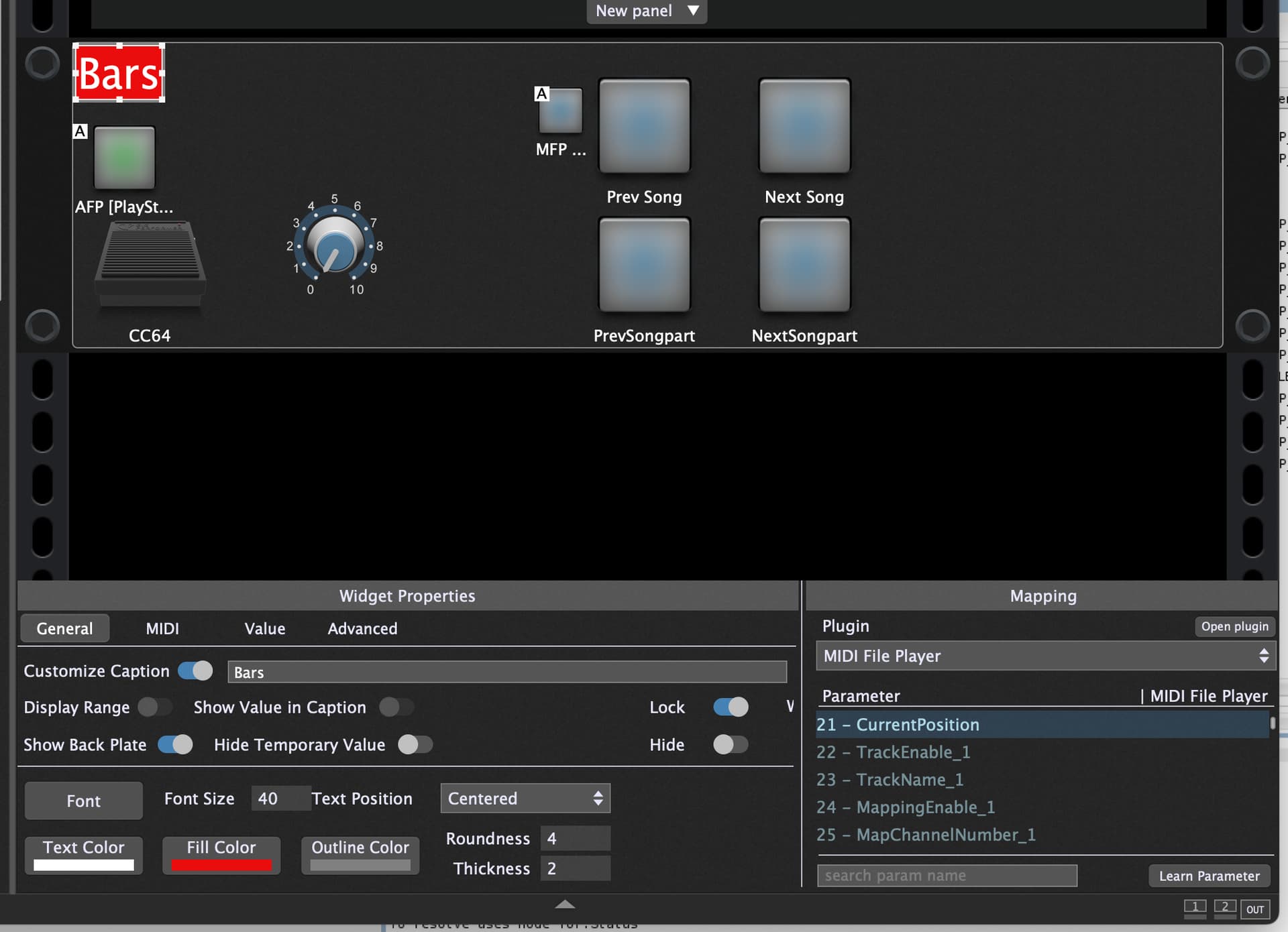
Task: Click the Next Song pad button
Action: 804,126
